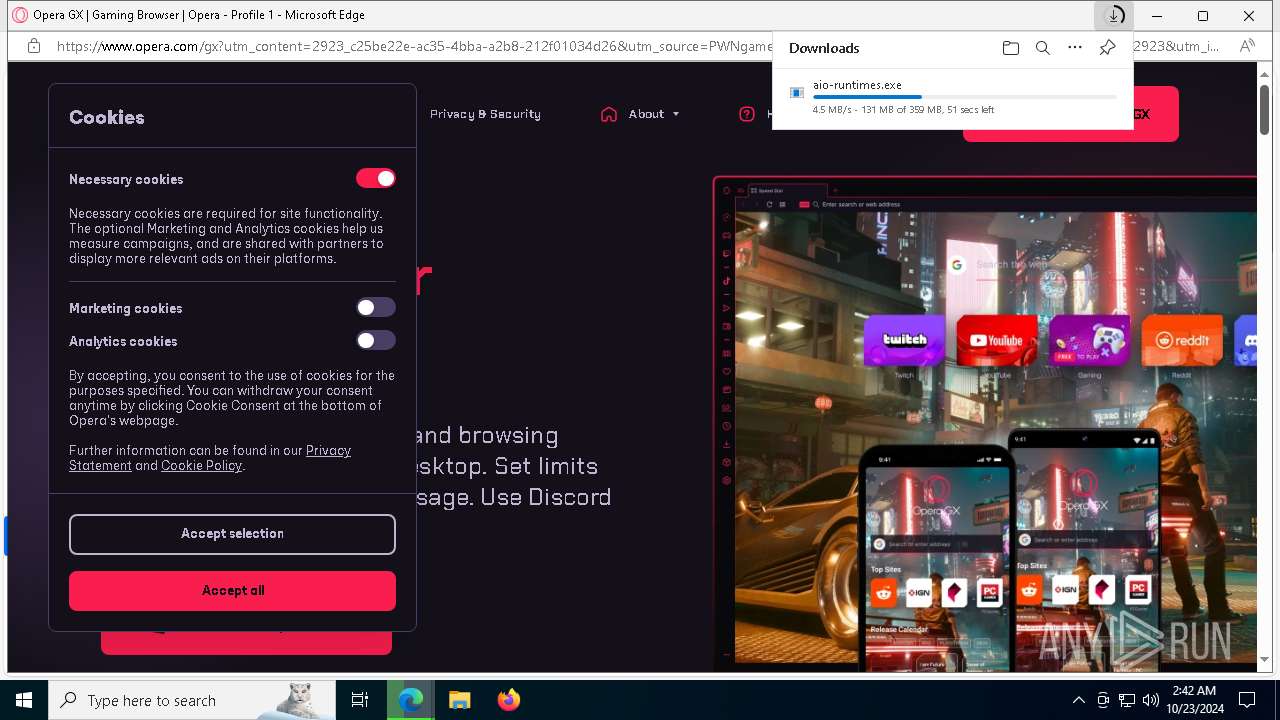
Task: Toggle the Necessary cookies switch
Action: (376, 178)
